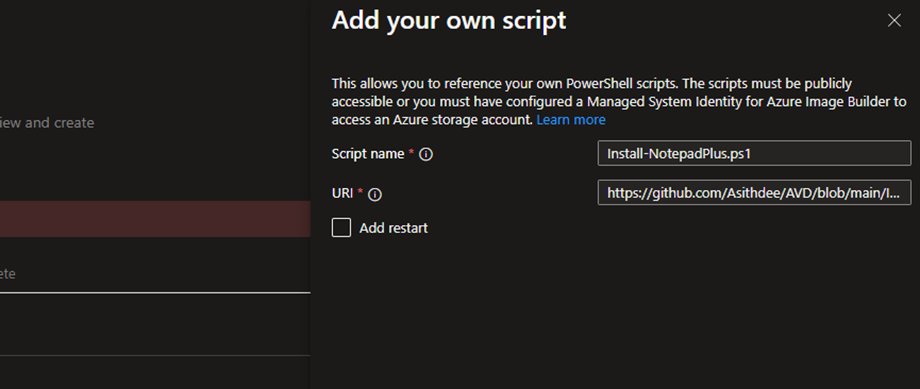Click the red asterisk next to URI
The width and height of the screenshot is (920, 389).
[360, 191]
